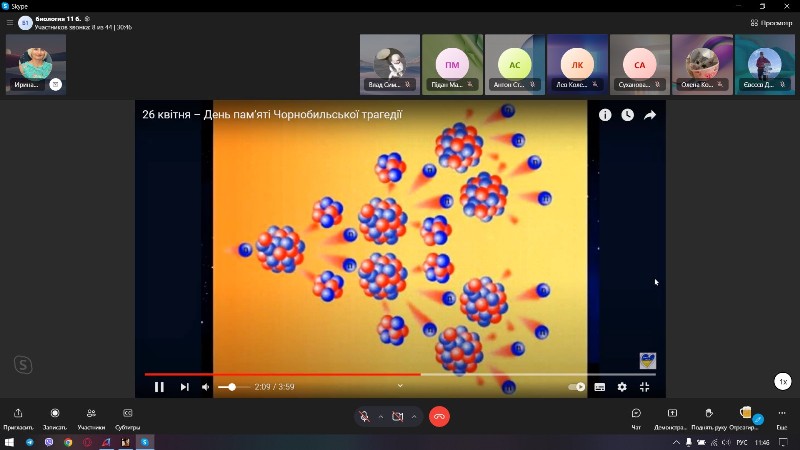Expand microphone options chevron
Viewport: 800px width, 450px height.
point(380,416)
